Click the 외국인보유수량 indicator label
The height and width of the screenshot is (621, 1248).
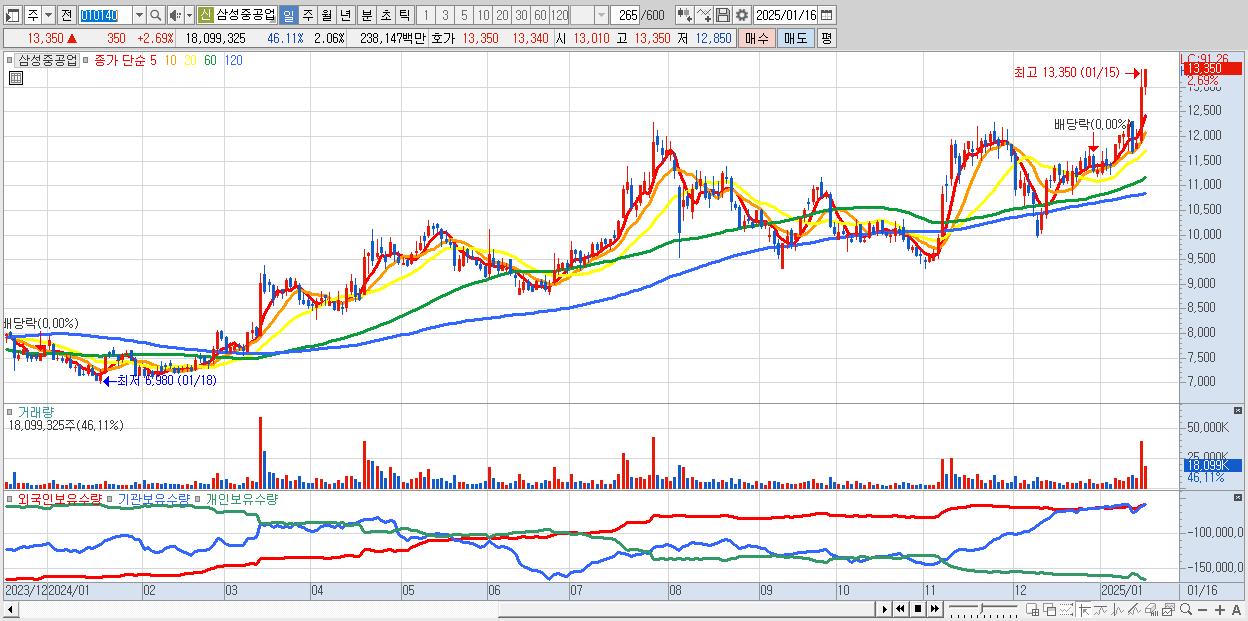59,498
